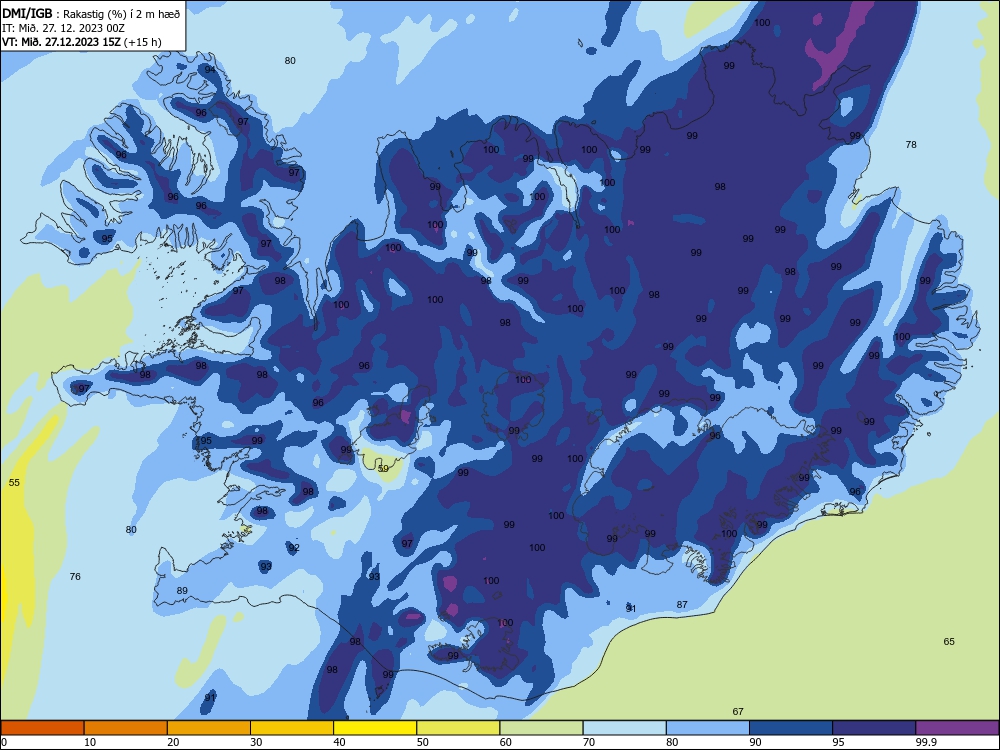This screenshot has height=750, width=1000.
Task: Click the '70' legend scale label
Action: point(589,742)
